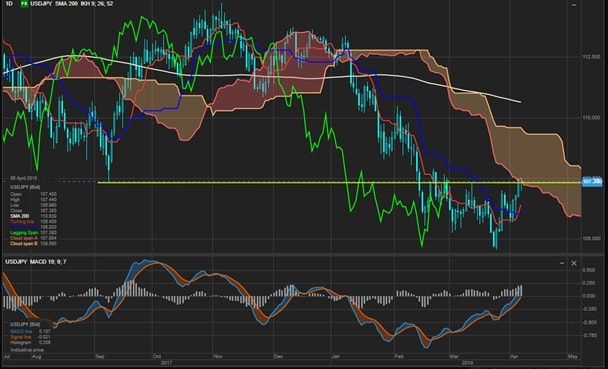Viewport: 608px width, 369px height.
Task: Click the 06 April 2018 date label
Action: pos(24,178)
